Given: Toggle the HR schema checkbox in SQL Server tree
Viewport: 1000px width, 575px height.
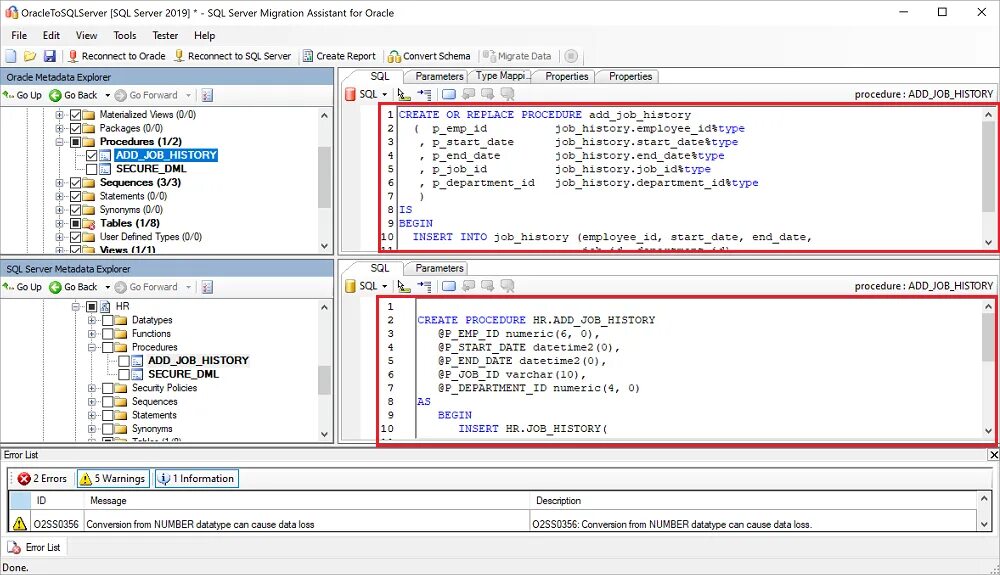Looking at the screenshot, I should pyautogui.click(x=91, y=307).
